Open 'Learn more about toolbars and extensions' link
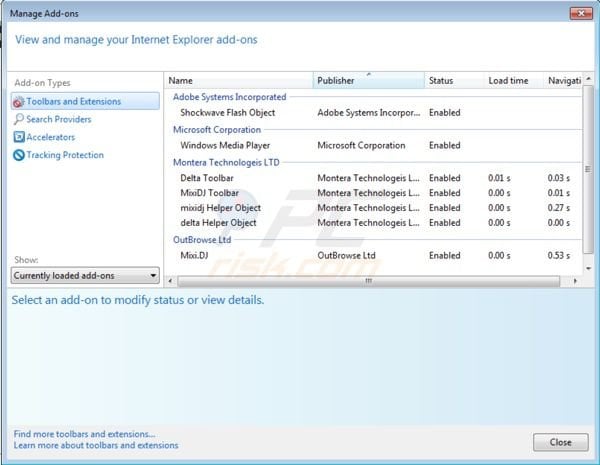The image size is (600, 465). coord(96,445)
